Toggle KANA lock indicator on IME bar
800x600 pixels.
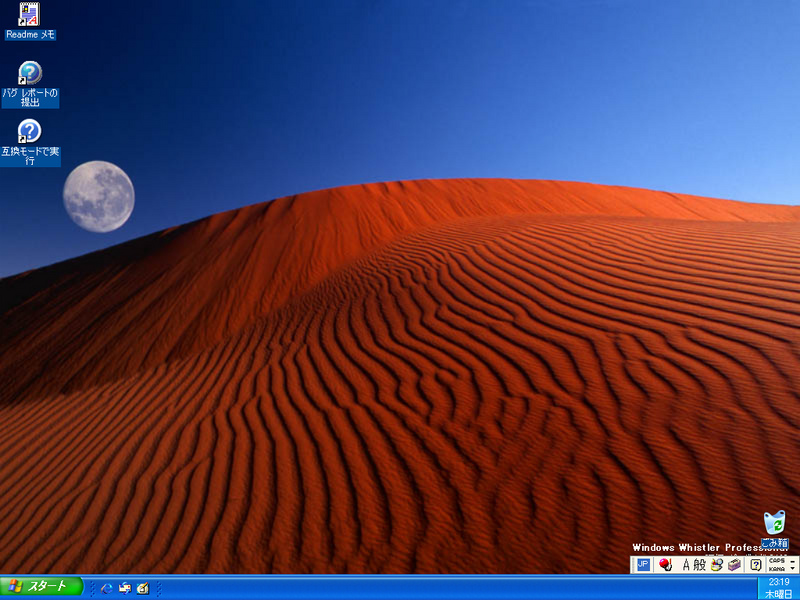click(x=777, y=569)
